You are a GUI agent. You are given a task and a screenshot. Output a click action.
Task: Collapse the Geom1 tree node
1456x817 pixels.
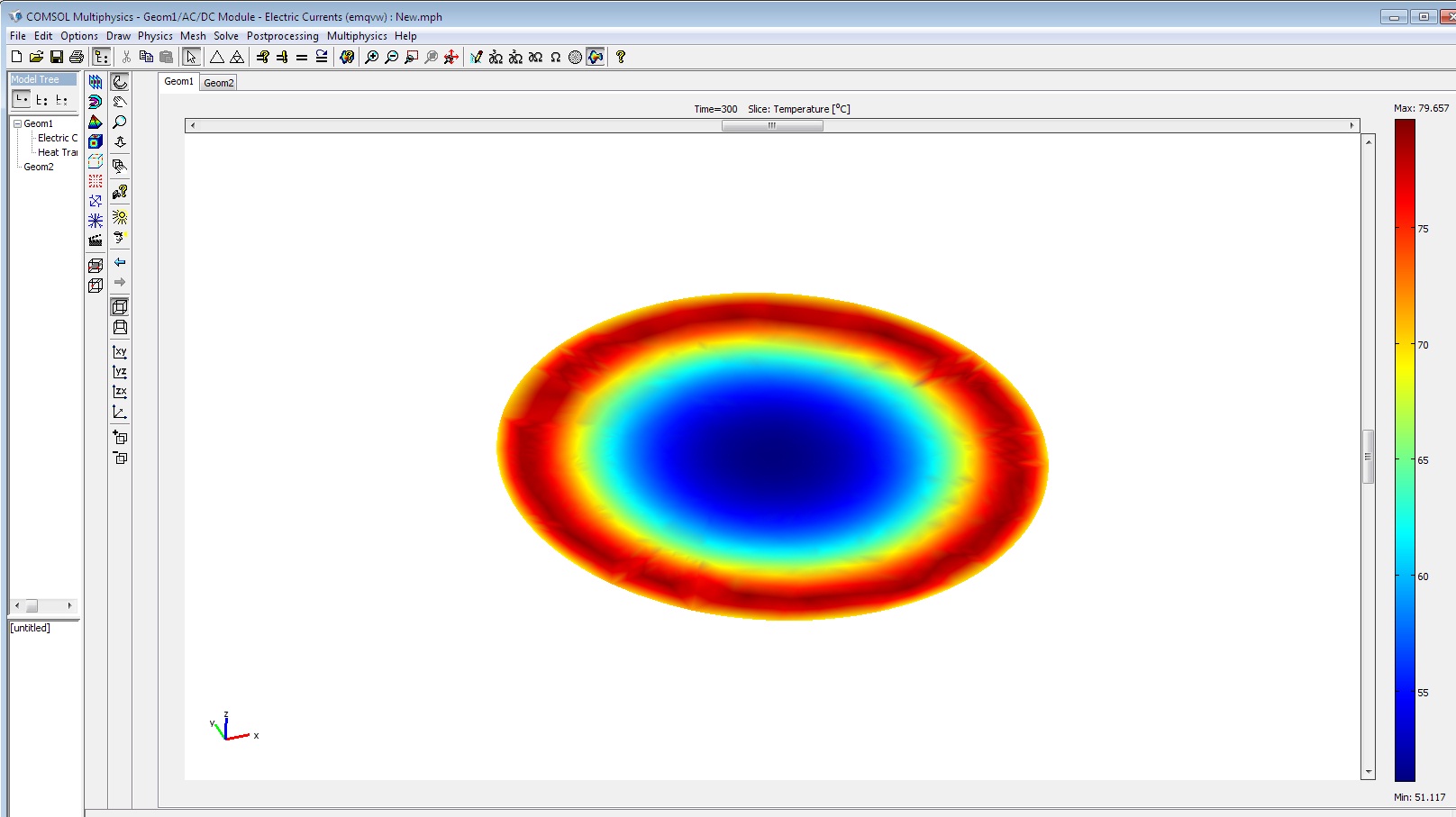pyautogui.click(x=17, y=123)
